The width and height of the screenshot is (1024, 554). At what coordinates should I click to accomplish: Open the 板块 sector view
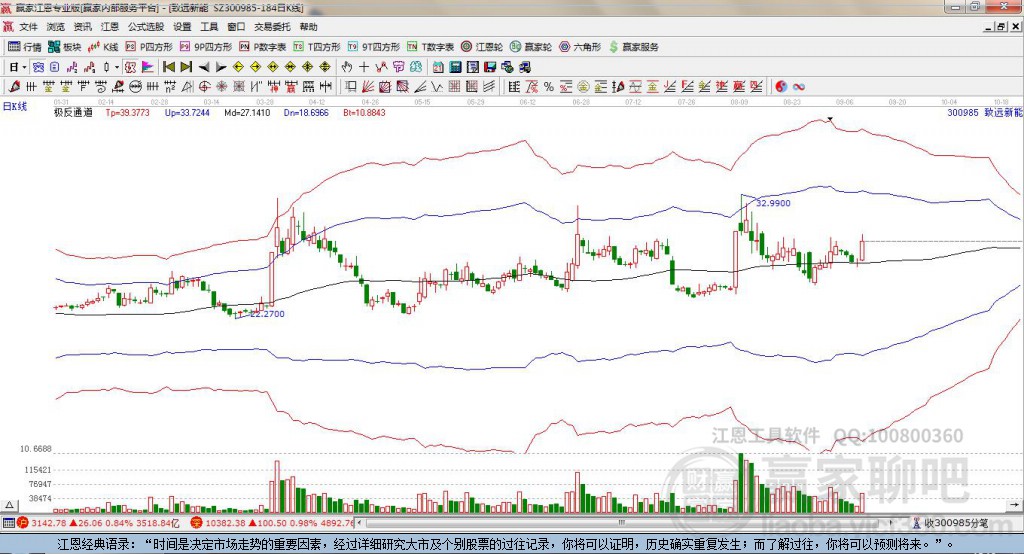click(65, 47)
